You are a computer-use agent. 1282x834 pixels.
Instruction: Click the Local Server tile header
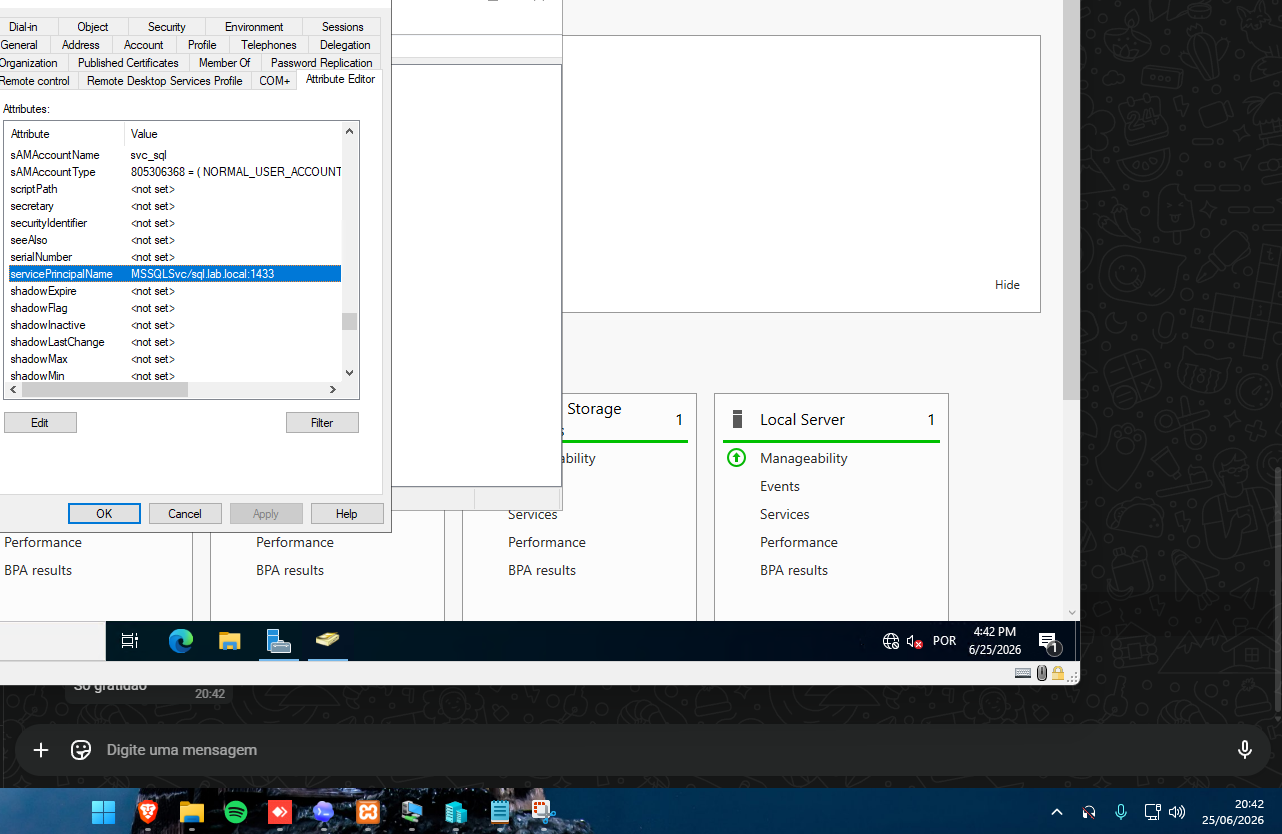832,419
